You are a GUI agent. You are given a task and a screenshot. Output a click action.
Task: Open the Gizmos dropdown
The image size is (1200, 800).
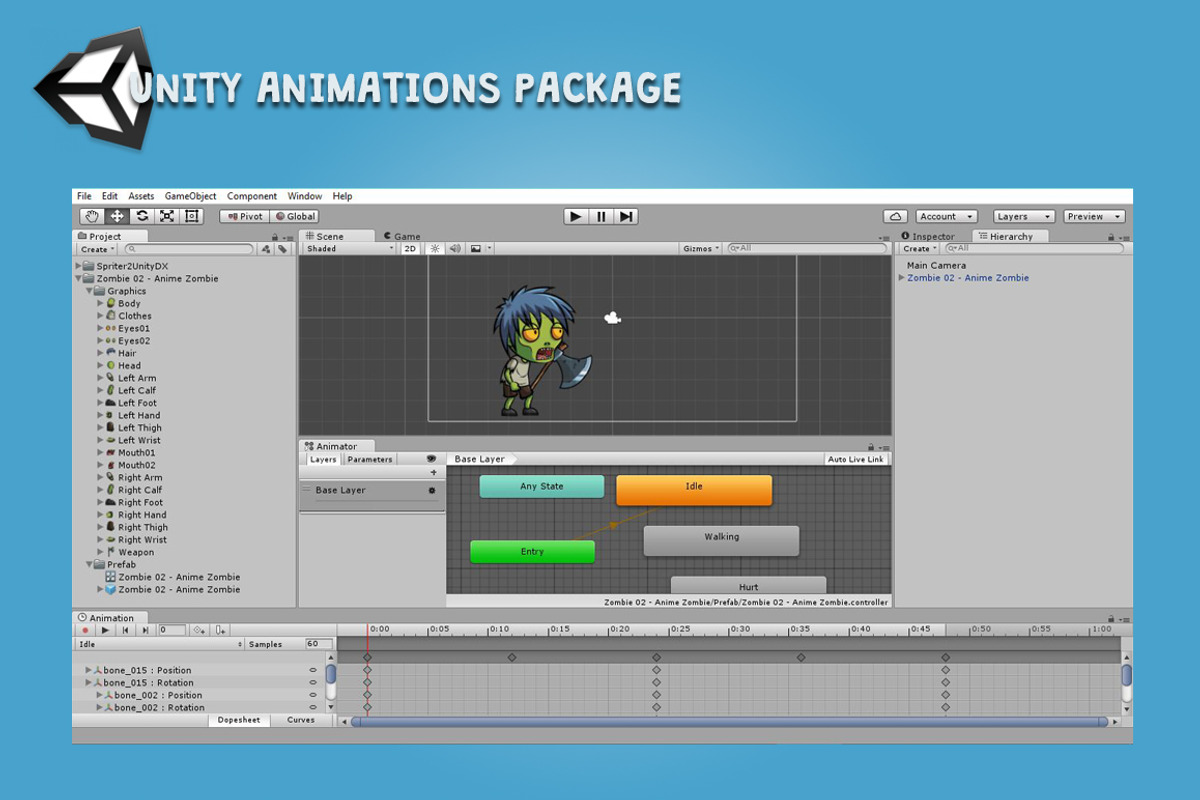701,248
